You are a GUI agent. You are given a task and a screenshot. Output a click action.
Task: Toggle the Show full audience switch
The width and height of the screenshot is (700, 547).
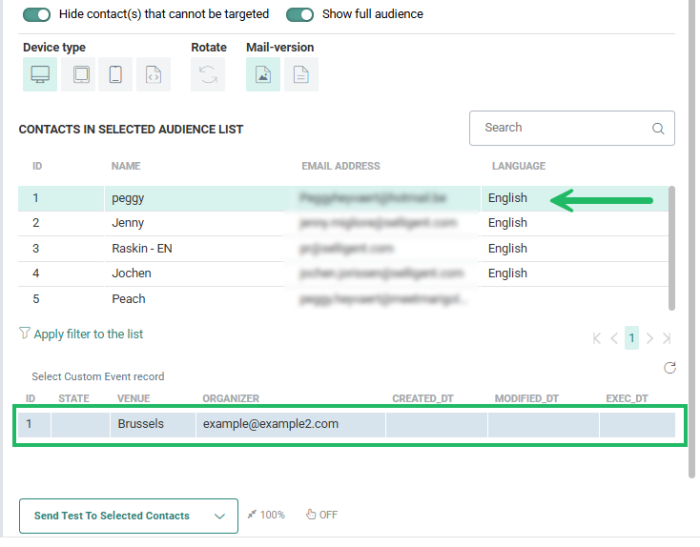click(x=300, y=15)
